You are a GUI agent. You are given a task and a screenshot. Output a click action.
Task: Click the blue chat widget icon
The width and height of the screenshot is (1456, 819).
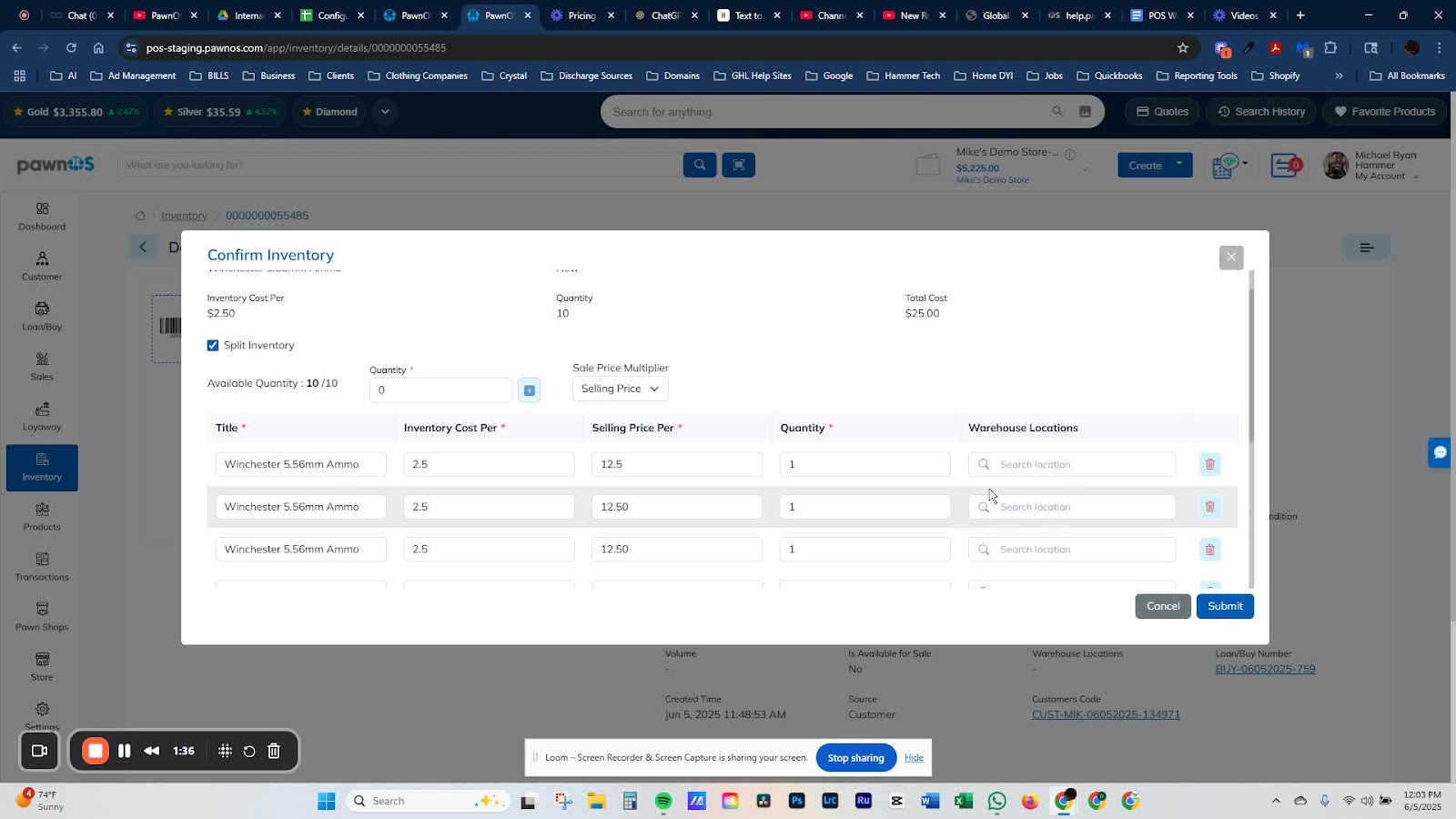tap(1440, 452)
